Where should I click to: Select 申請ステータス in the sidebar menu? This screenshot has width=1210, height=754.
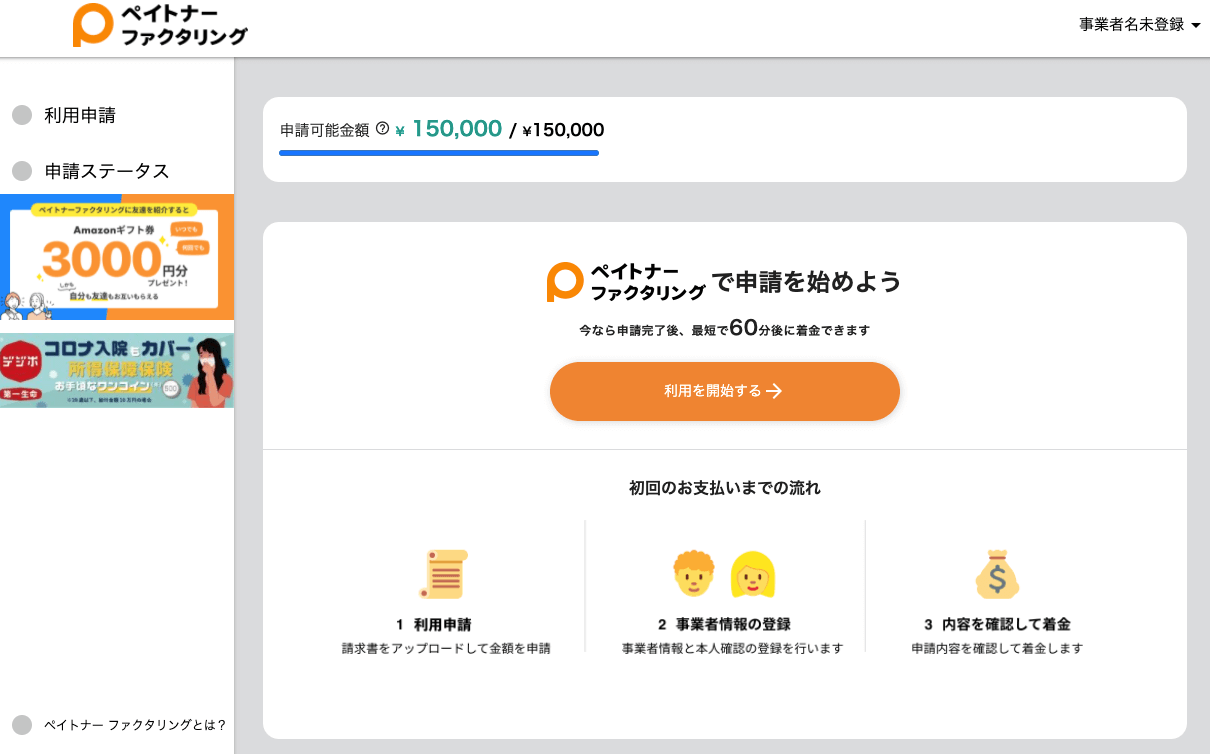(x=108, y=170)
